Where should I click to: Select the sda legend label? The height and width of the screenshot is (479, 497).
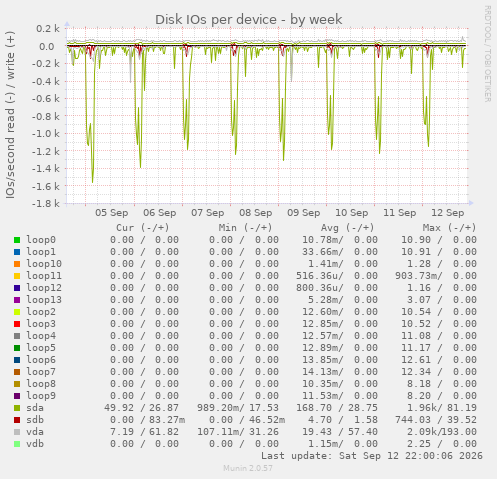pyautogui.click(x=35, y=408)
